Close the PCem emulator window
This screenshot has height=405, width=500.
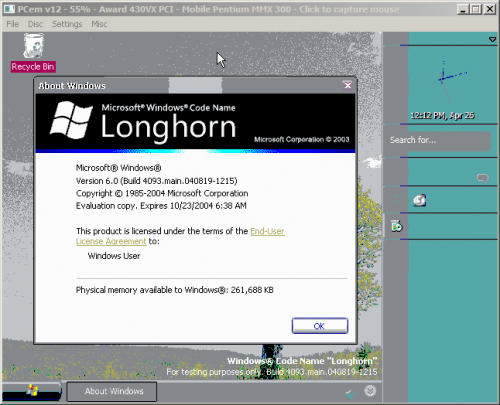[x=490, y=9]
